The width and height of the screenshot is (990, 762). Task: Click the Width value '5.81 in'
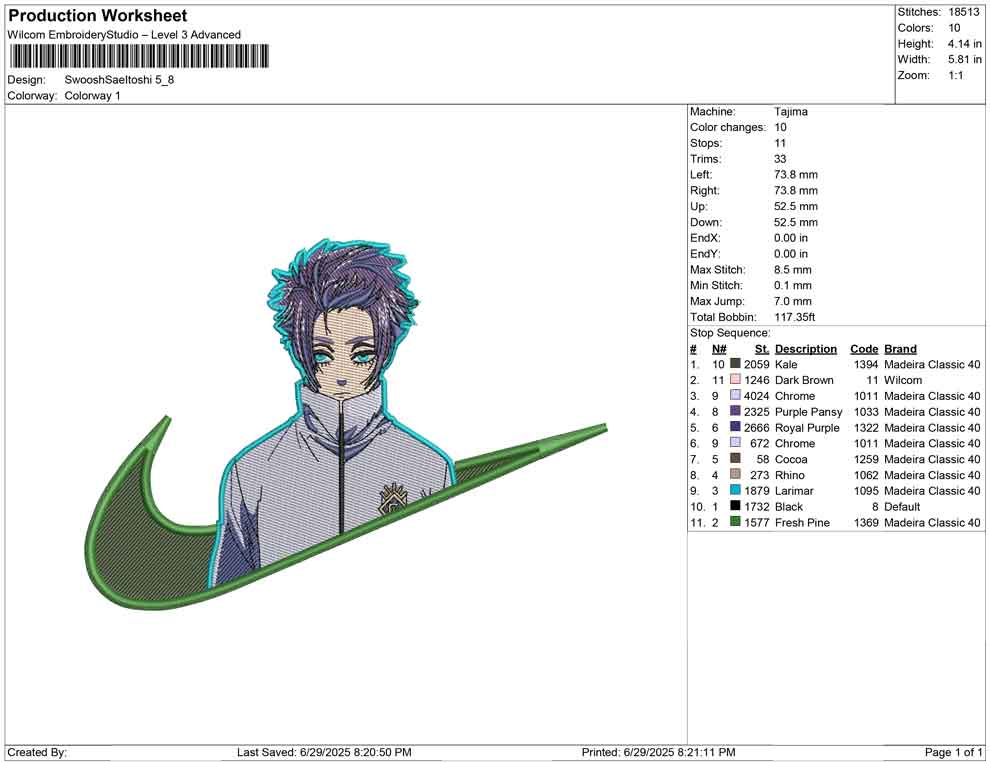964,59
